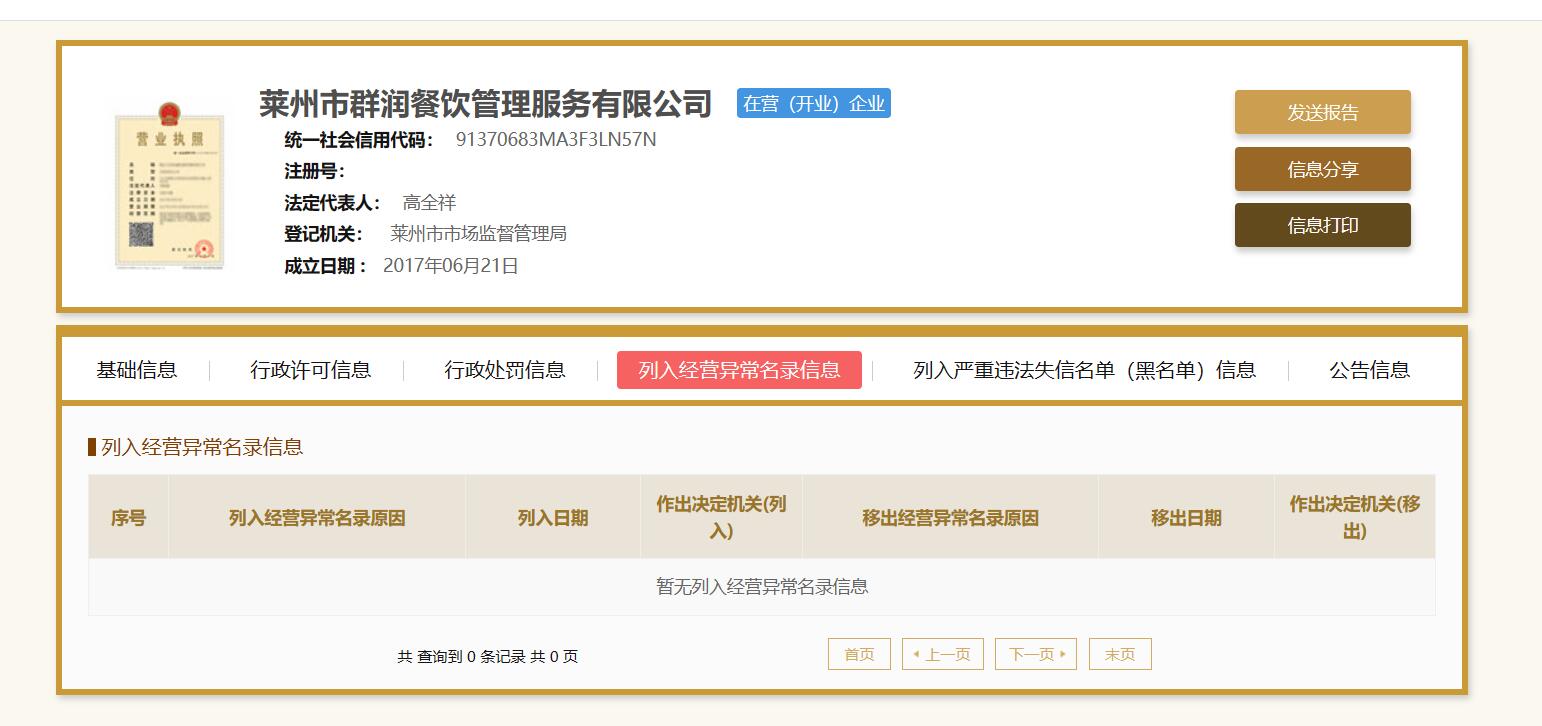This screenshot has height=726, width=1542.
Task: Click the establishment date 2017年06月21日
Action: click(451, 266)
